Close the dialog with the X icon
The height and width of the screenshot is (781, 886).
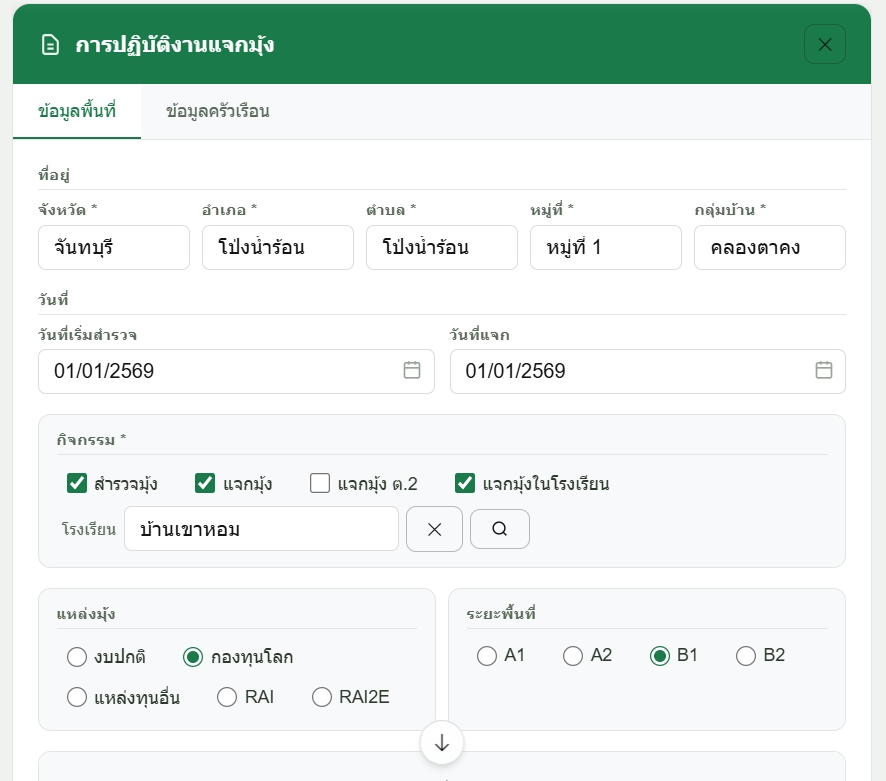pyautogui.click(x=824, y=44)
